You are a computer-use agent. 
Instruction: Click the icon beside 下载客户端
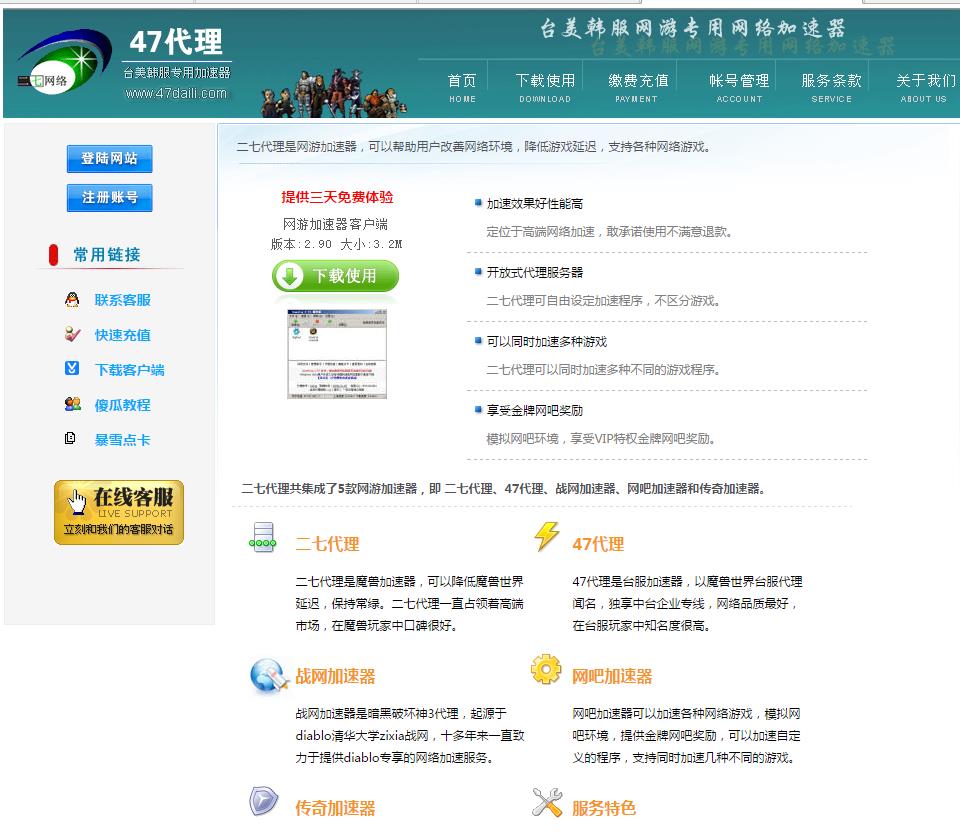(72, 369)
